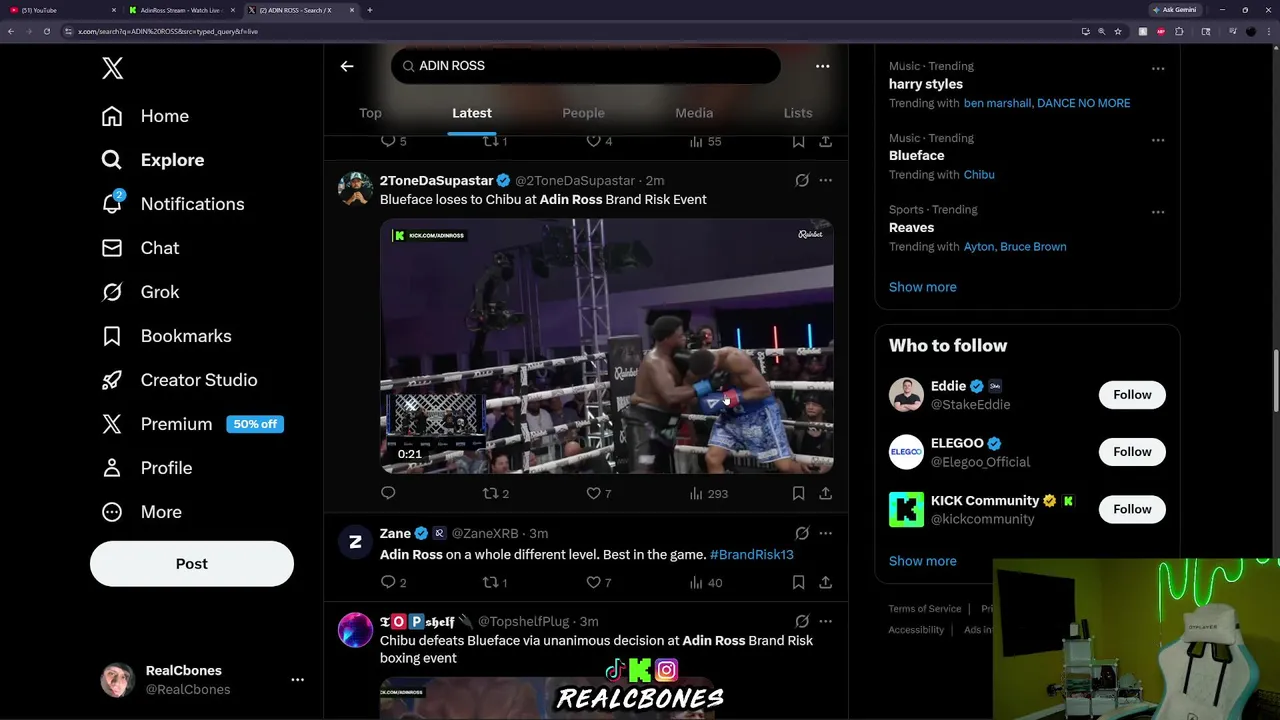Screen dimensions: 1280x720
Task: Open more options on Zane's post
Action: coord(825,533)
